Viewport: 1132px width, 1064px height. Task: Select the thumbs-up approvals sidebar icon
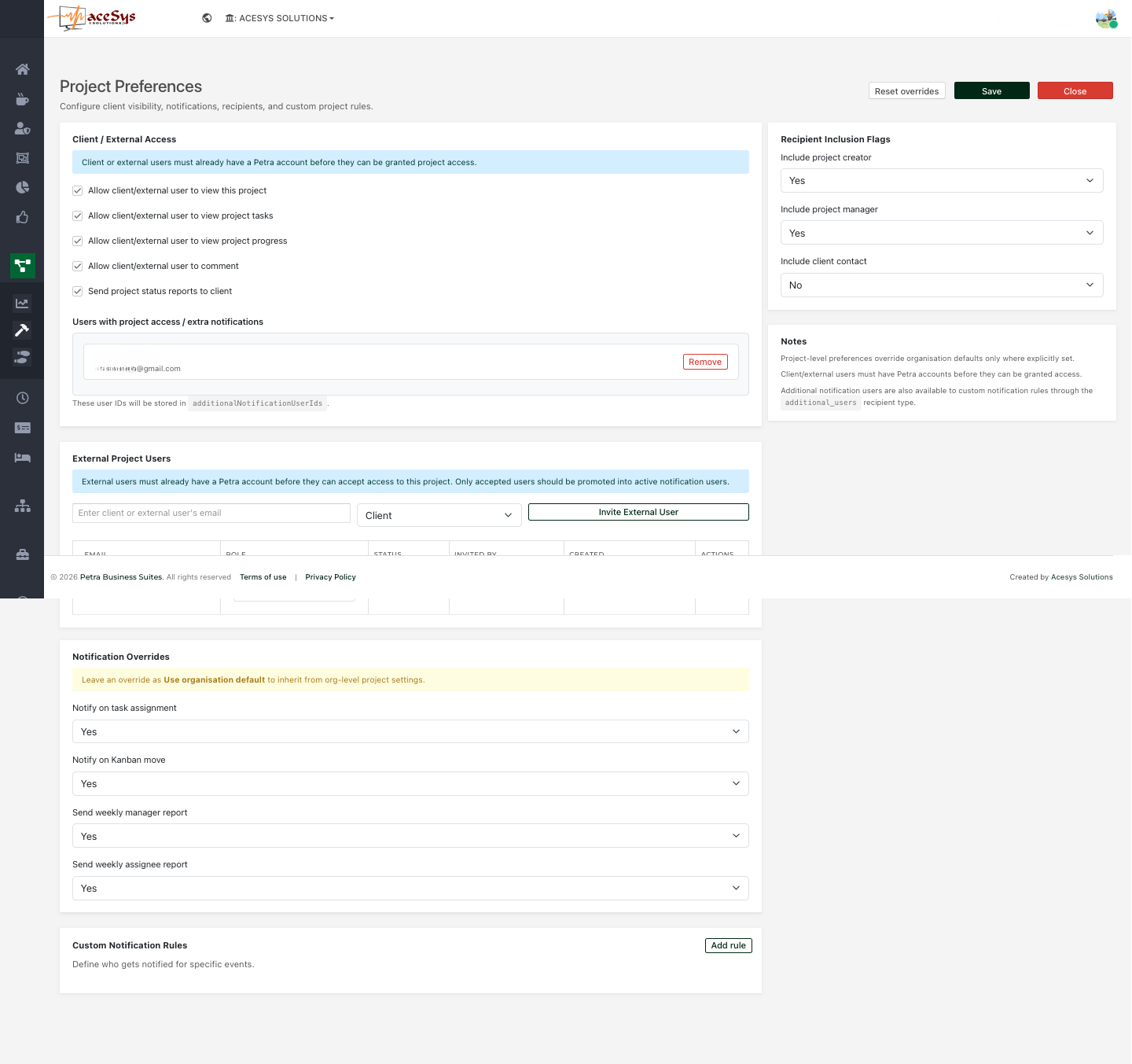point(22,218)
